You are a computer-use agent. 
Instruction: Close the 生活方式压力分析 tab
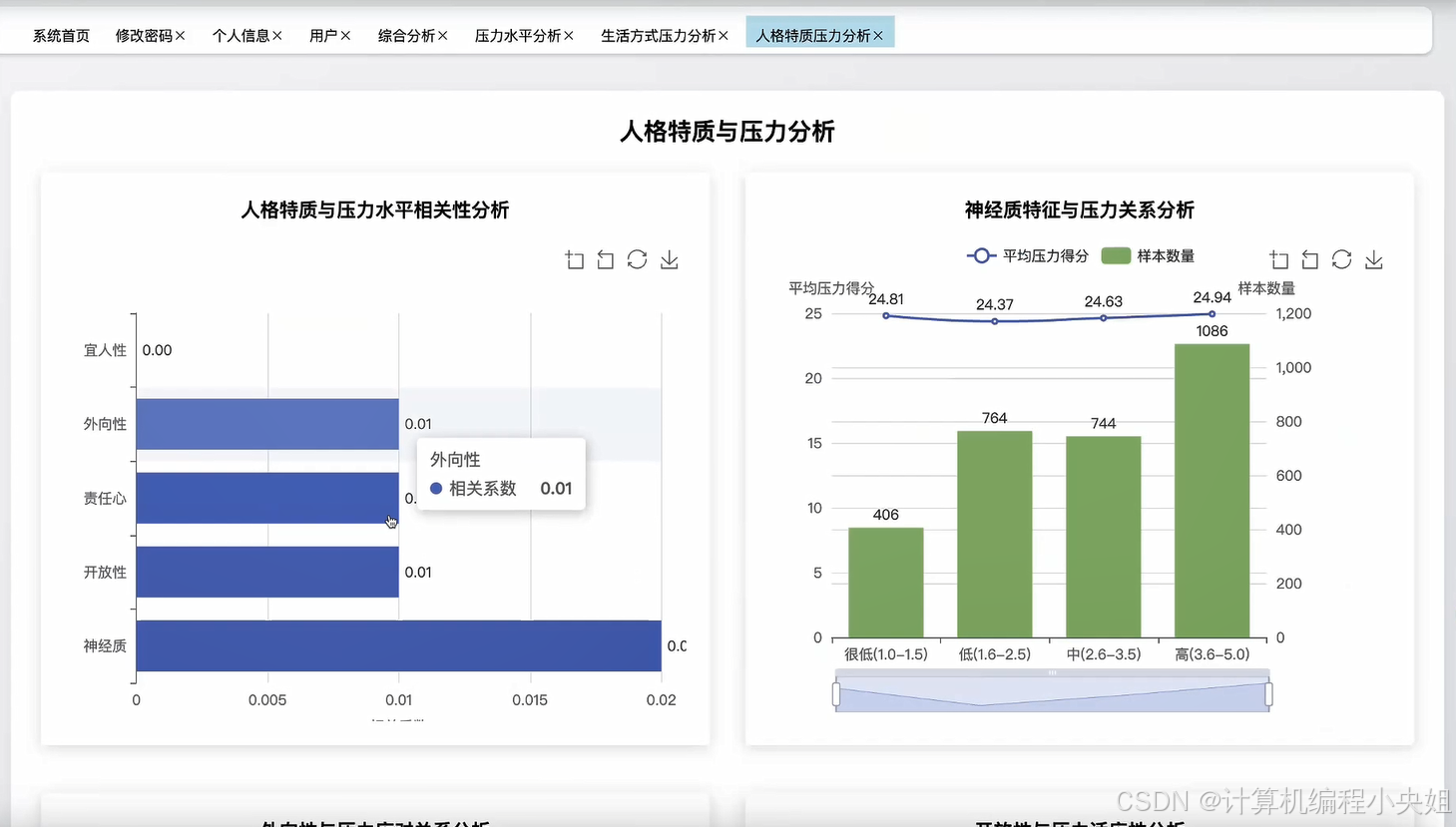724,36
